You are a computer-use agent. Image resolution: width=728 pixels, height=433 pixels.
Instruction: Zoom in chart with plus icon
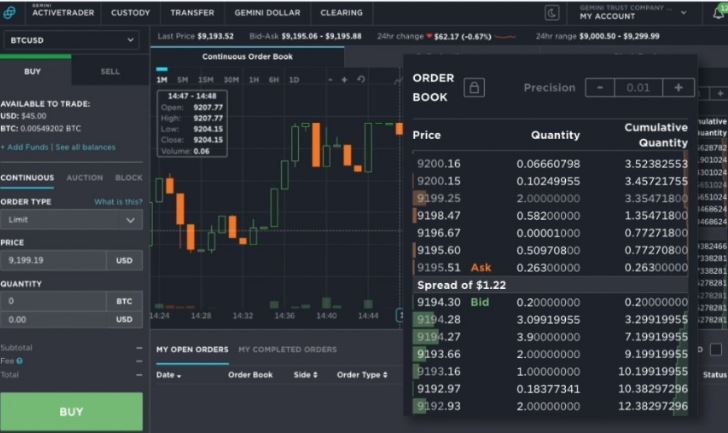[344, 80]
